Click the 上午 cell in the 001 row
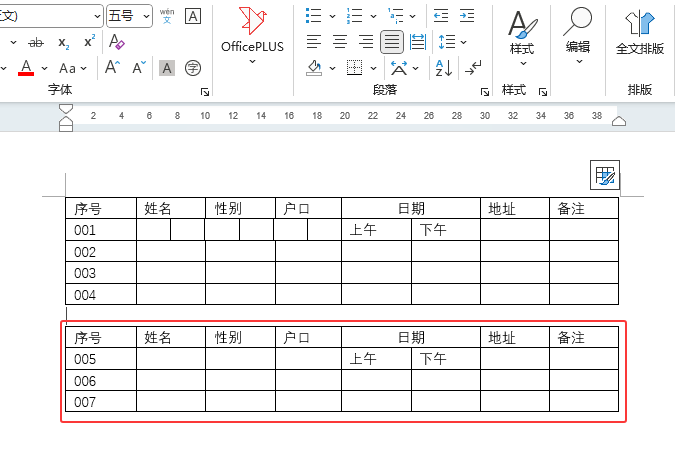Viewport: 675px width, 476px height. [376, 230]
